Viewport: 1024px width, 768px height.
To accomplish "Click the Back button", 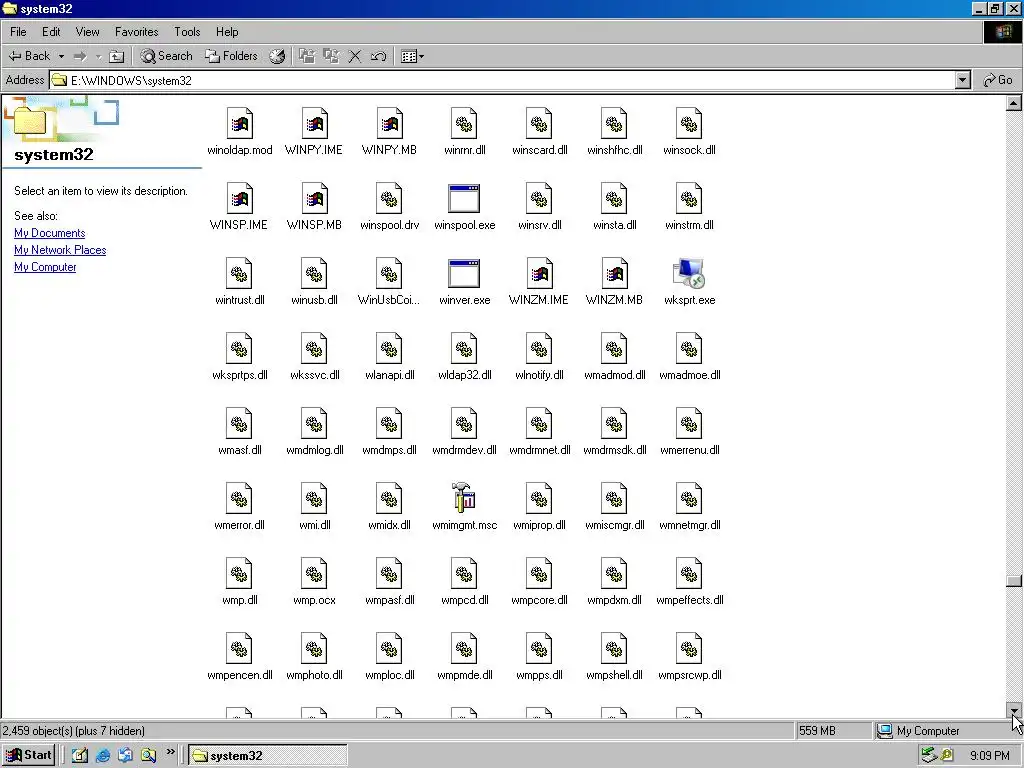I will pyautogui.click(x=29, y=56).
